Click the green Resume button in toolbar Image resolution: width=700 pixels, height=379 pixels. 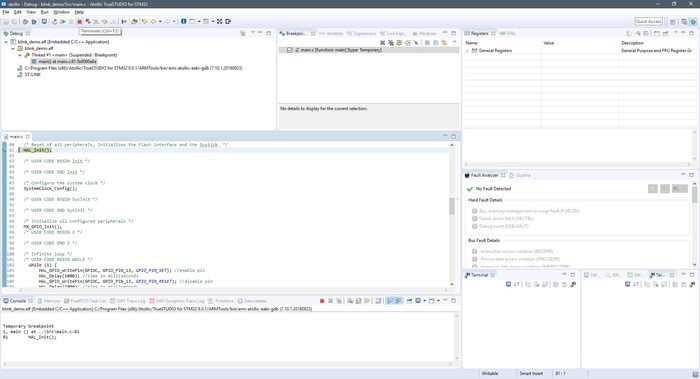(x=63, y=21)
